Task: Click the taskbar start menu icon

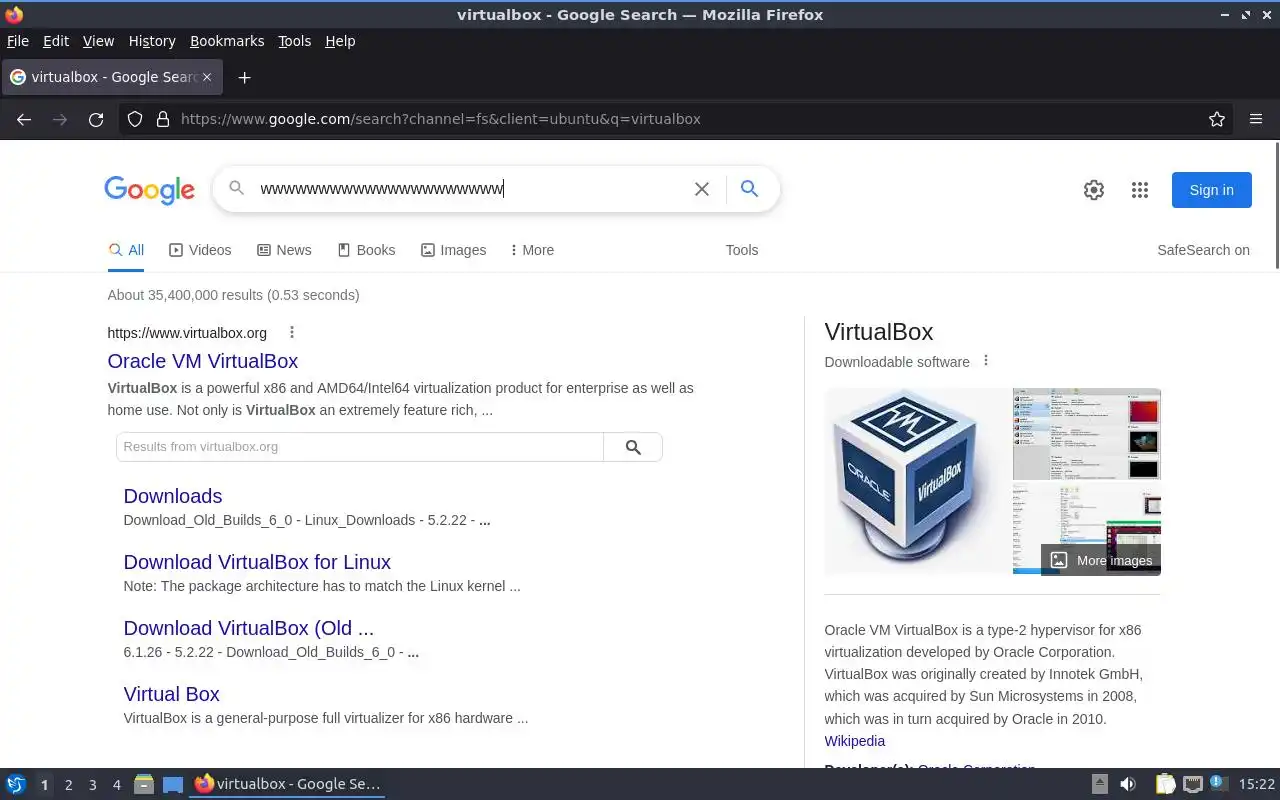Action: [16, 785]
